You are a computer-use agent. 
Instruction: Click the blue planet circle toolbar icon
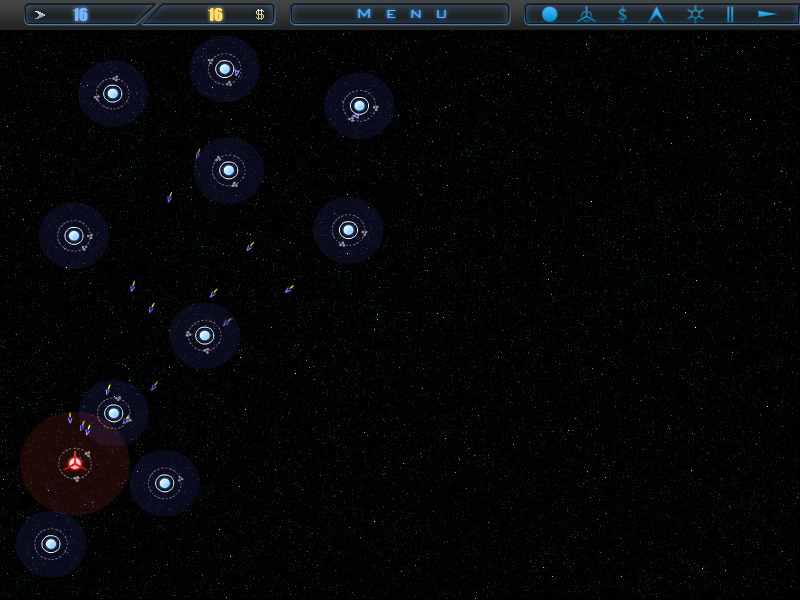pyautogui.click(x=549, y=14)
